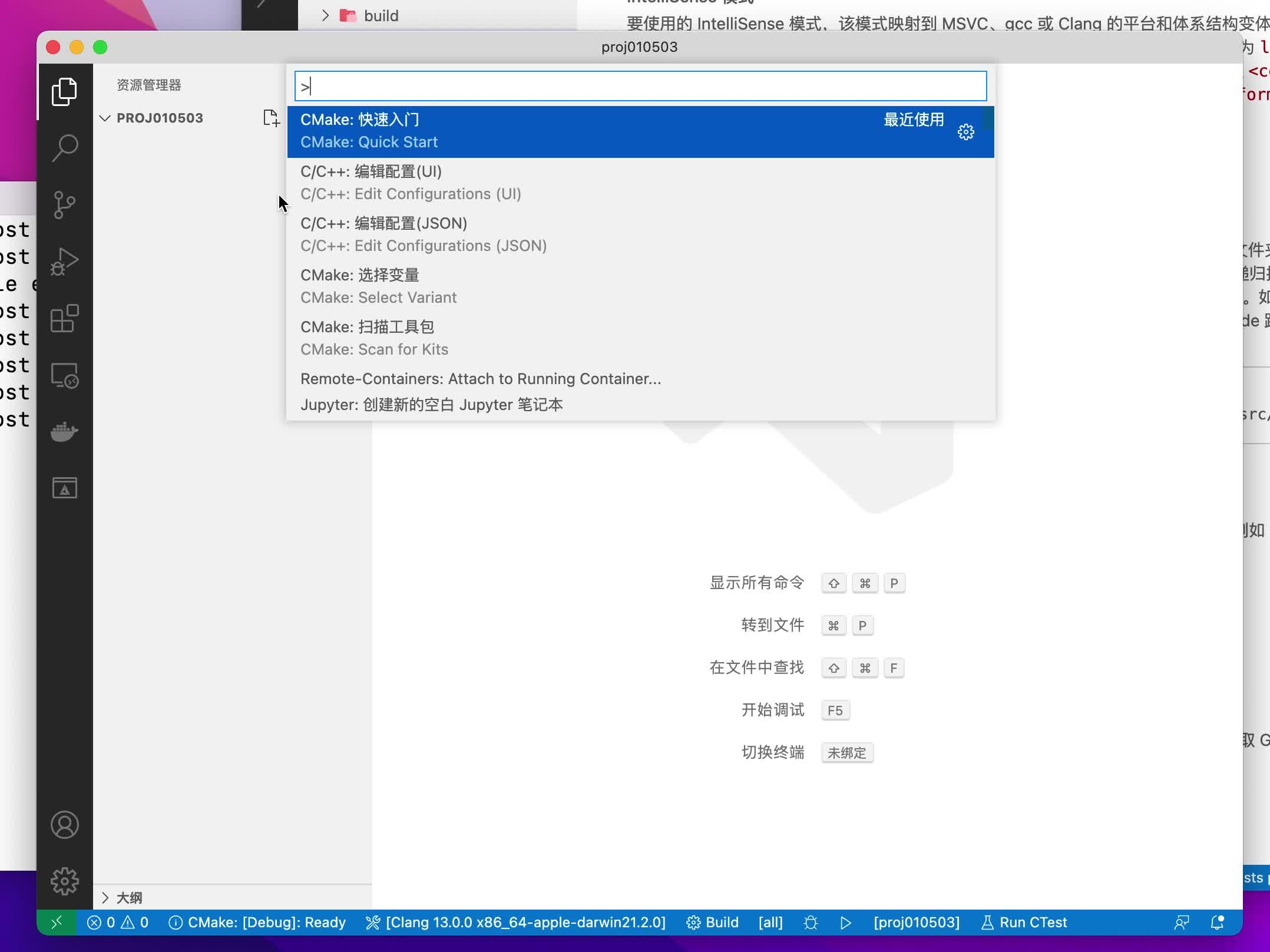The image size is (1270, 952).
Task: Open the Source Control view
Action: point(65,203)
